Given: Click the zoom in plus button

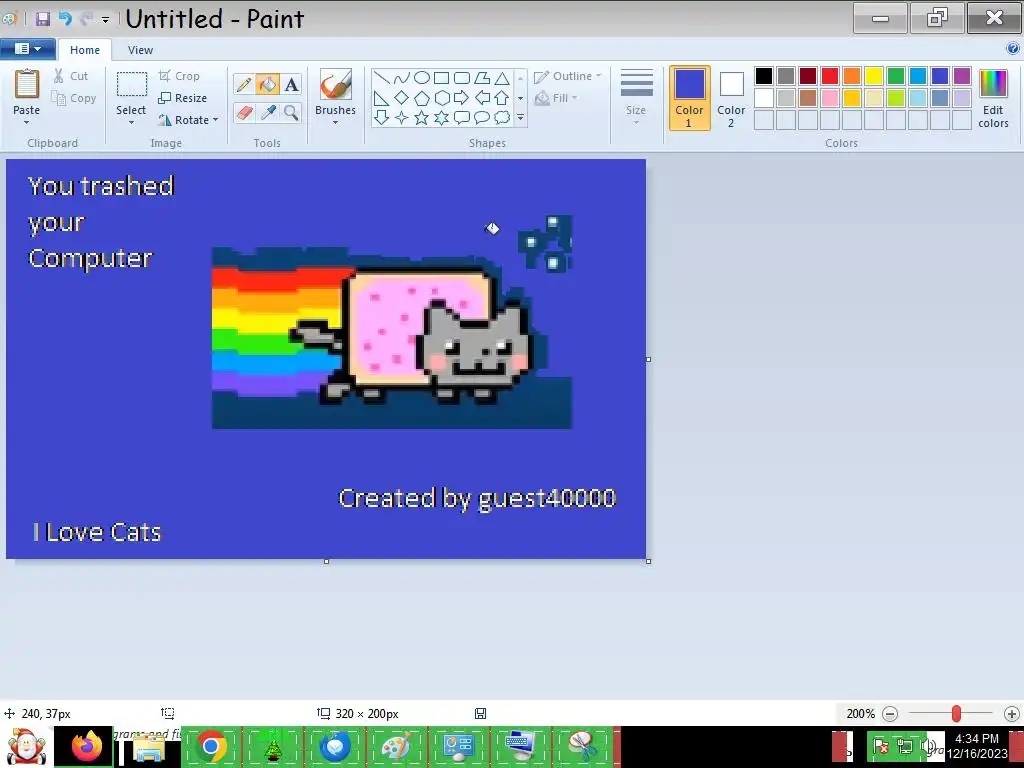Looking at the screenshot, I should [1012, 714].
